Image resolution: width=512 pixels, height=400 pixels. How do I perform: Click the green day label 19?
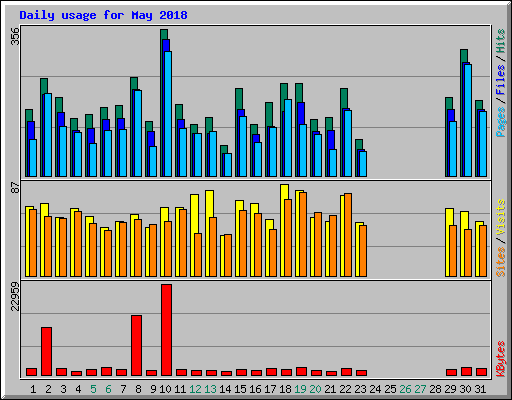[x=300, y=389]
